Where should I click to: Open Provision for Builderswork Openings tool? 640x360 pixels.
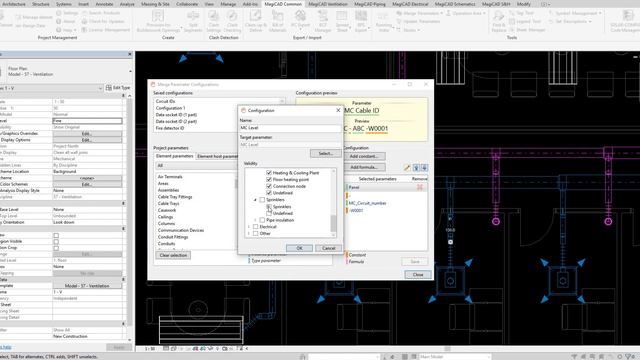coord(158,21)
